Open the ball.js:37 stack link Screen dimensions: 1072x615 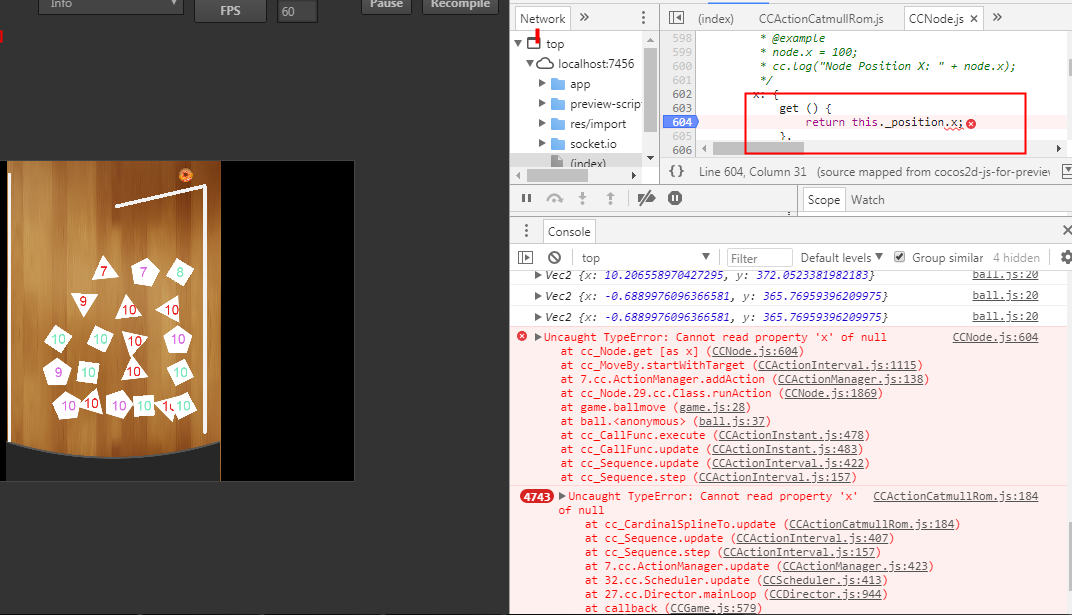[x=732, y=422]
